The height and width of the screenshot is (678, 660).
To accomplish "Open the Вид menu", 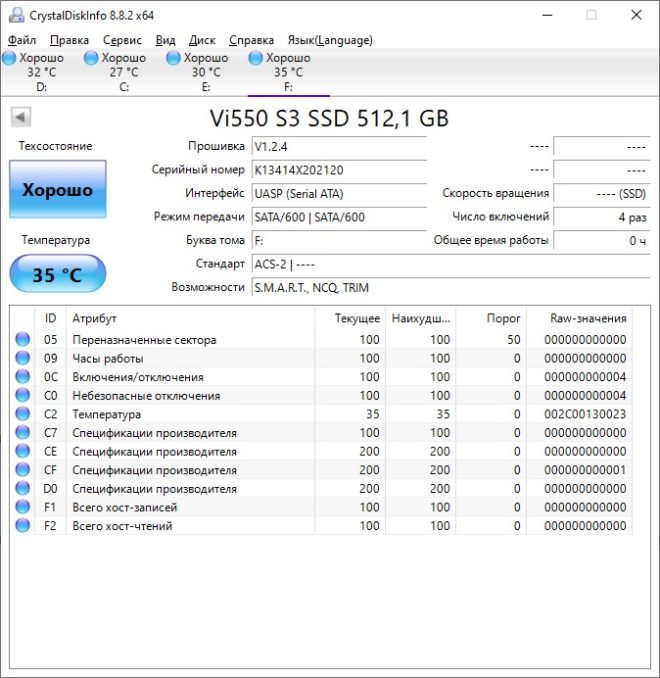I will point(165,40).
